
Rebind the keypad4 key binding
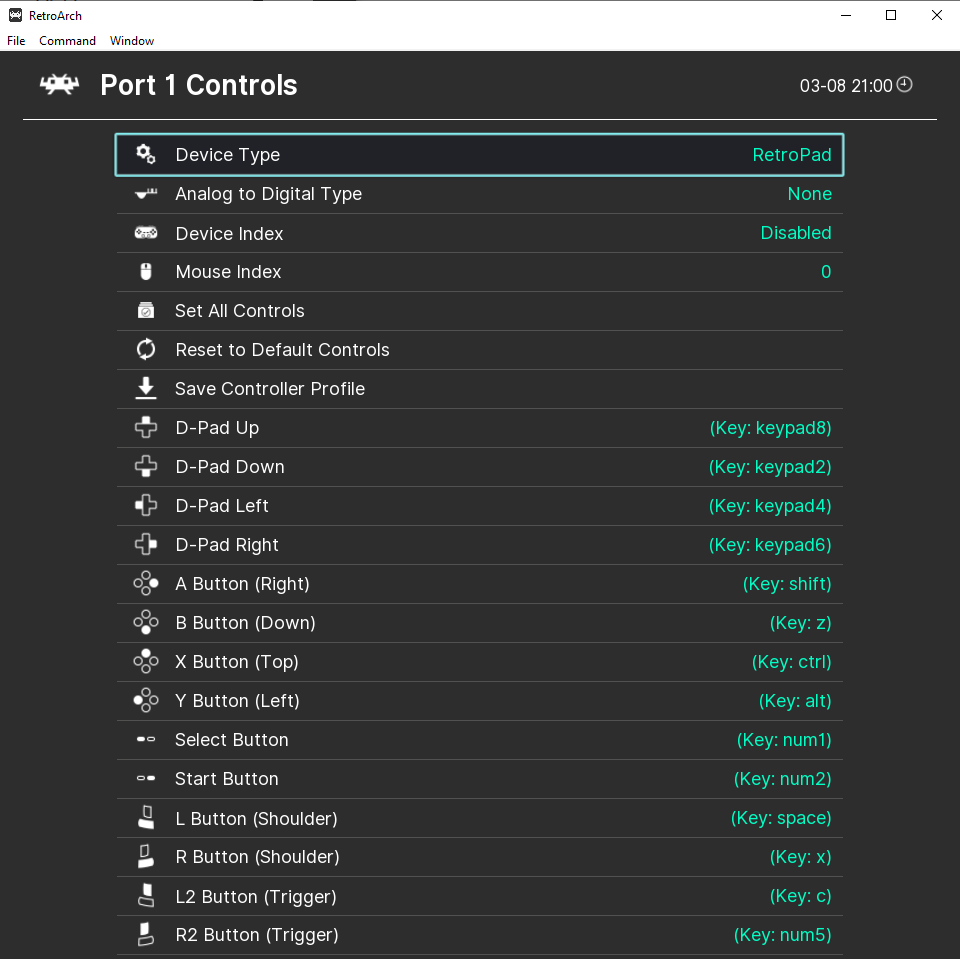coord(770,506)
